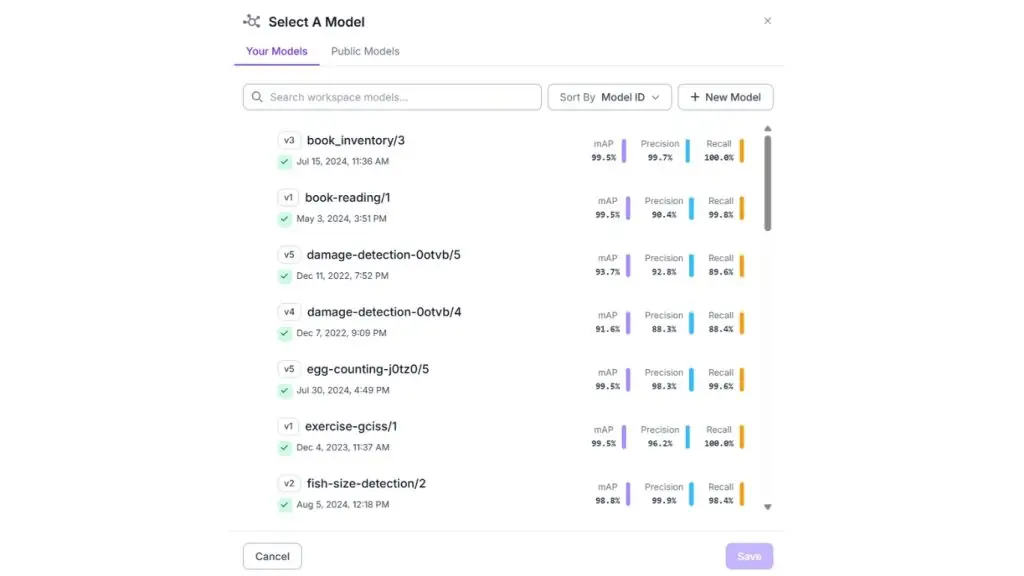1024x576 pixels.
Task: Select the Your Models tab
Action: click(x=277, y=51)
